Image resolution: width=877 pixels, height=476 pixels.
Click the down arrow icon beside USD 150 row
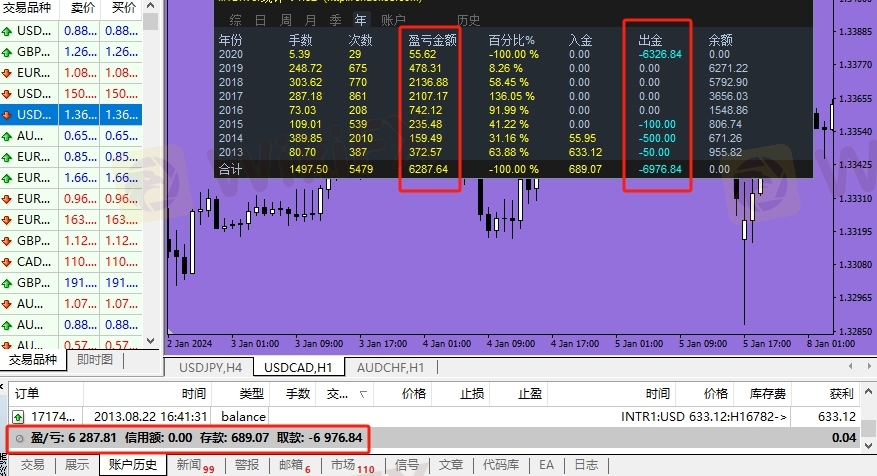[x=7, y=95]
